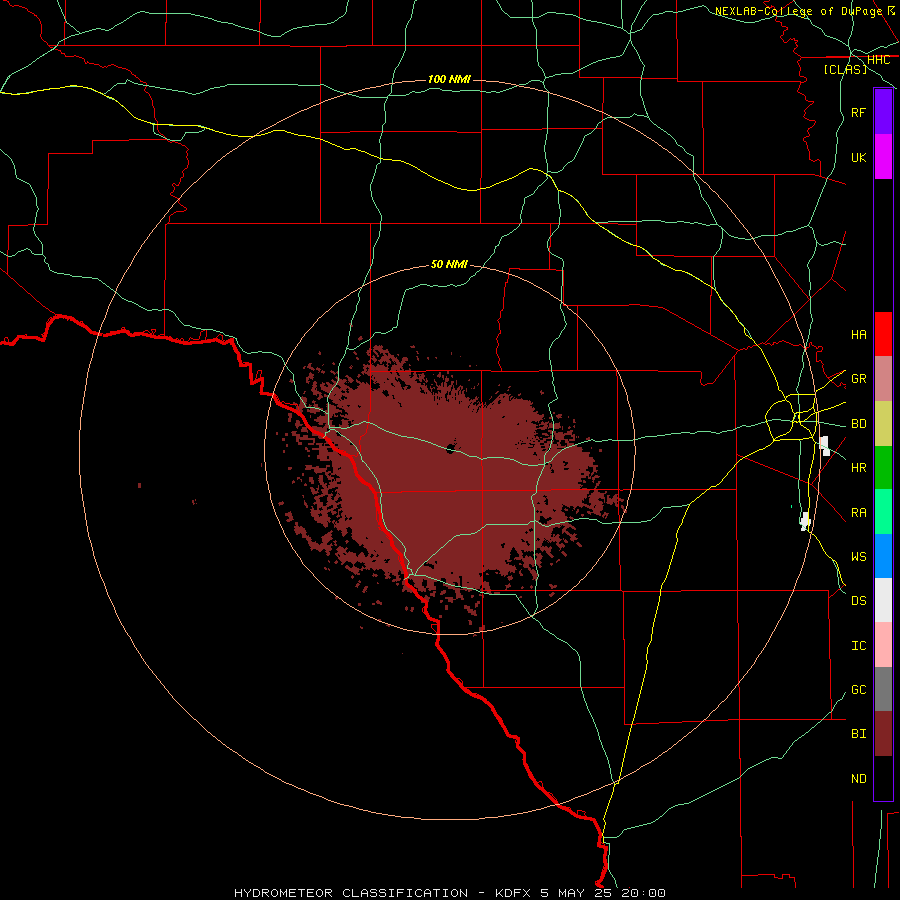The width and height of the screenshot is (900, 900).
Task: Click the GC legend label
Action: [858, 689]
